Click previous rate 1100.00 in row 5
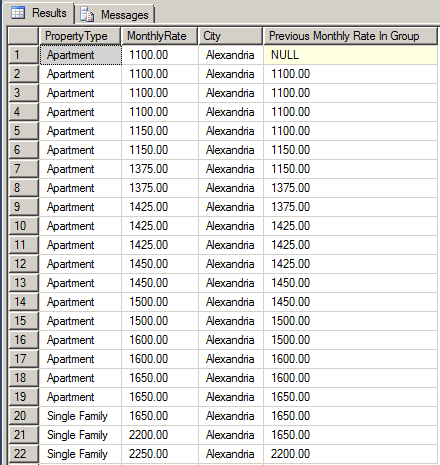 (350, 131)
